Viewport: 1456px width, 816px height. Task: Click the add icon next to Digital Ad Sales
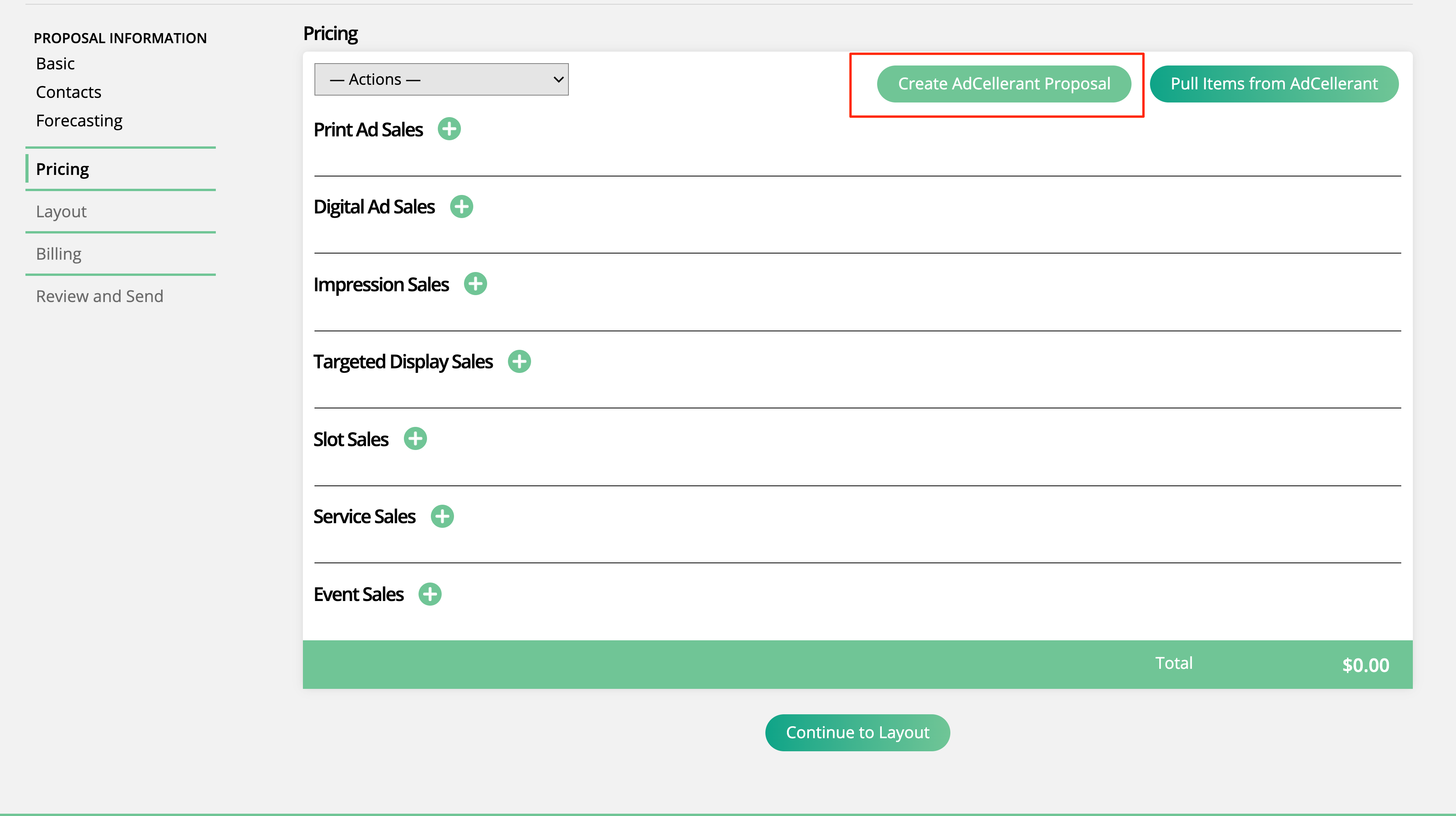click(x=461, y=206)
